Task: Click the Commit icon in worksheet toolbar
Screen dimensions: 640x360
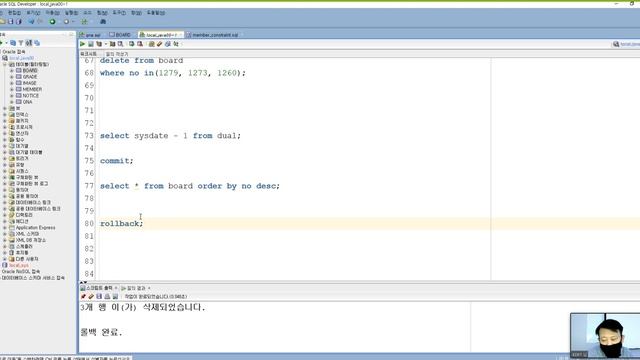Action: (x=131, y=44)
